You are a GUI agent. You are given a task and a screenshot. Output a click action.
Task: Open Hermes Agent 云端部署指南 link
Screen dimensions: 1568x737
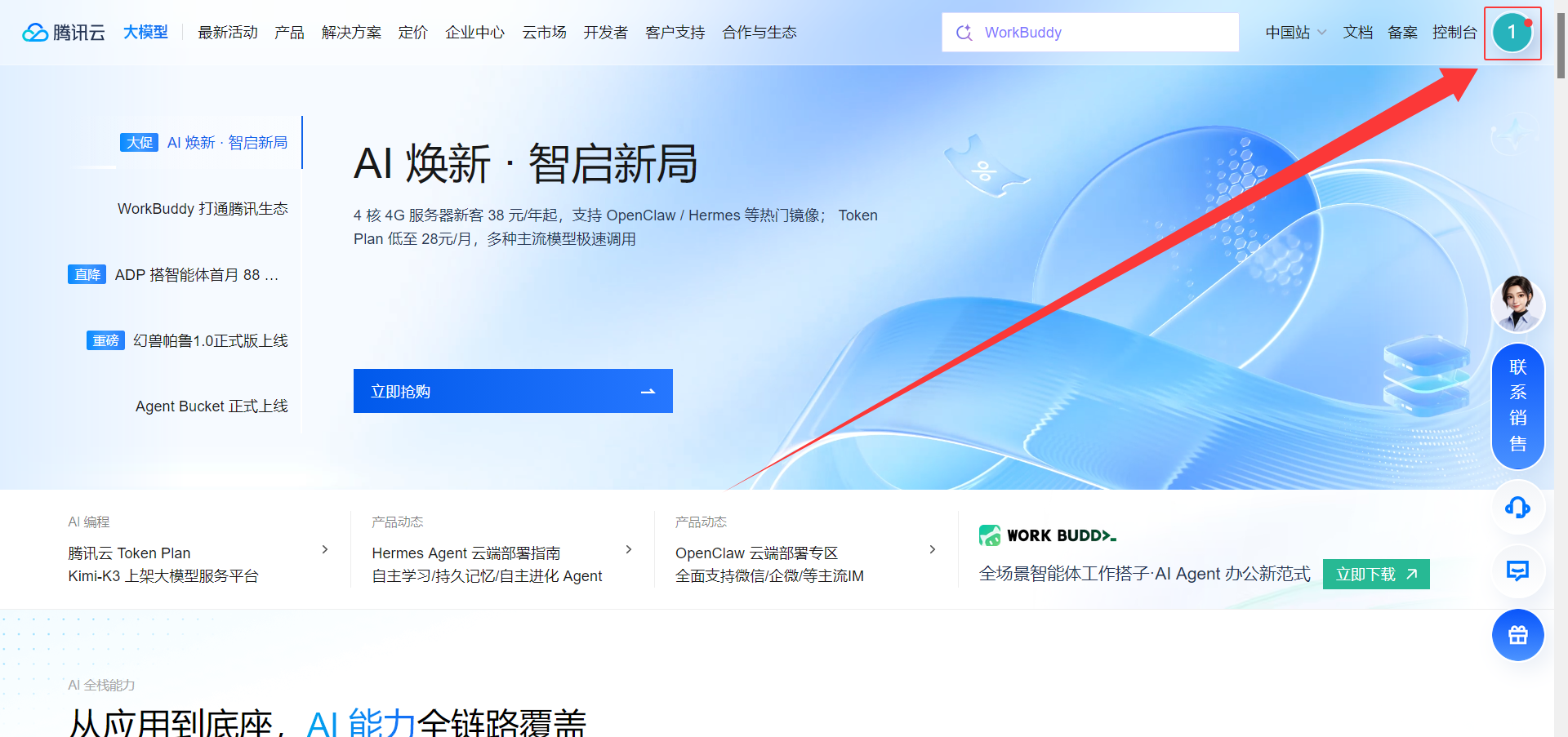pyautogui.click(x=466, y=553)
